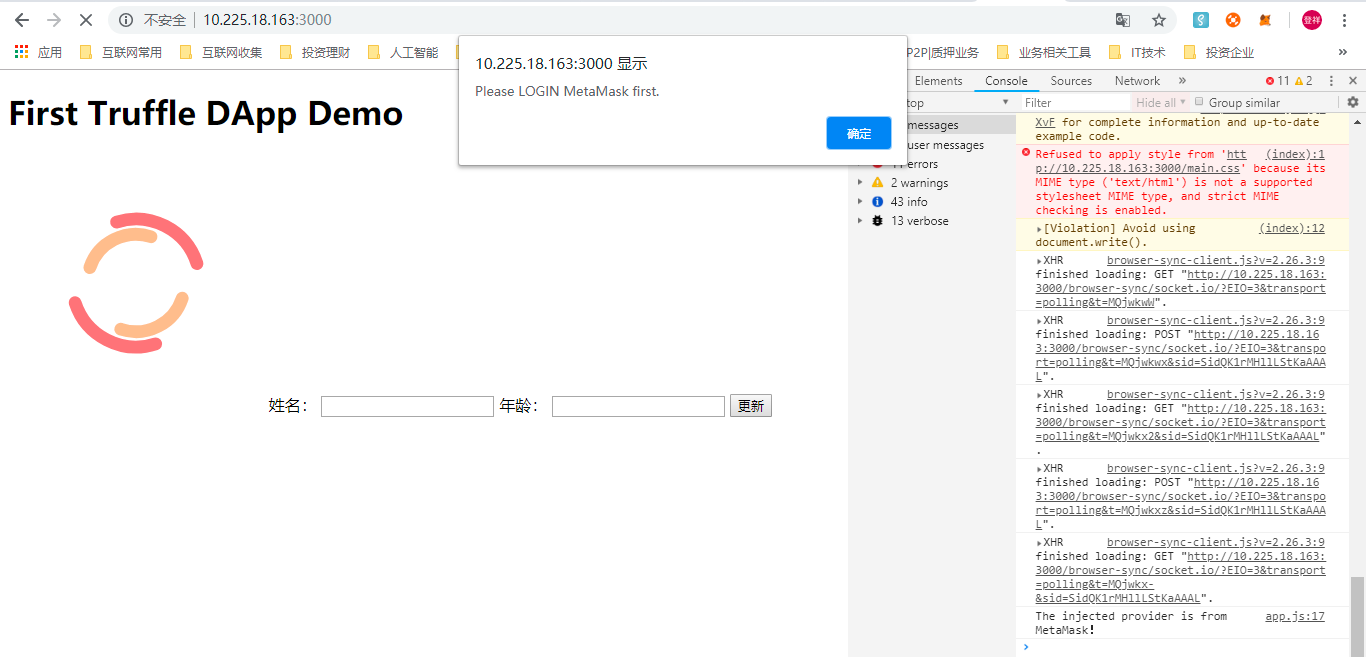Screen dimensions: 1366x657
Task: Expand the 13 verbose message group
Action: pos(861,221)
